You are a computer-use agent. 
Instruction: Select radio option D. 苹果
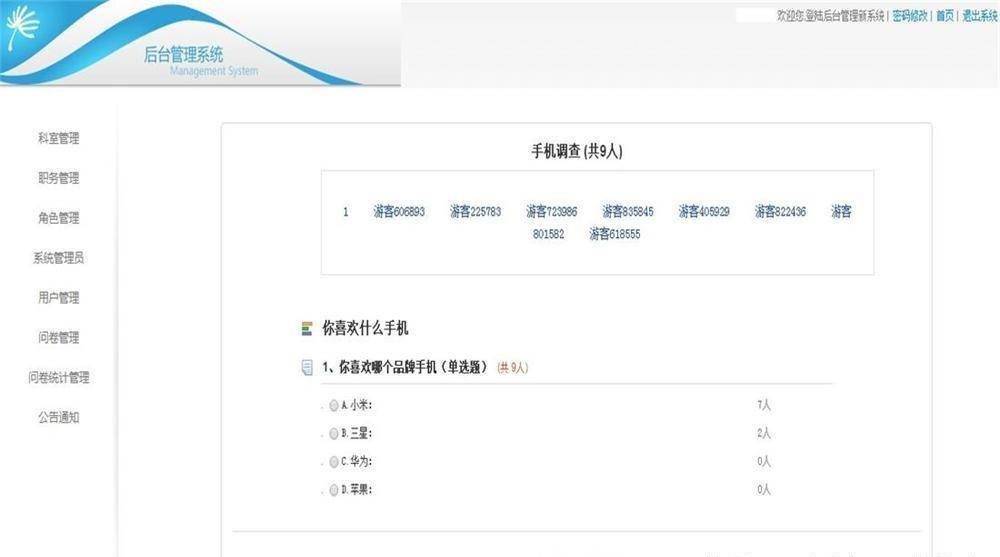[x=334, y=490]
